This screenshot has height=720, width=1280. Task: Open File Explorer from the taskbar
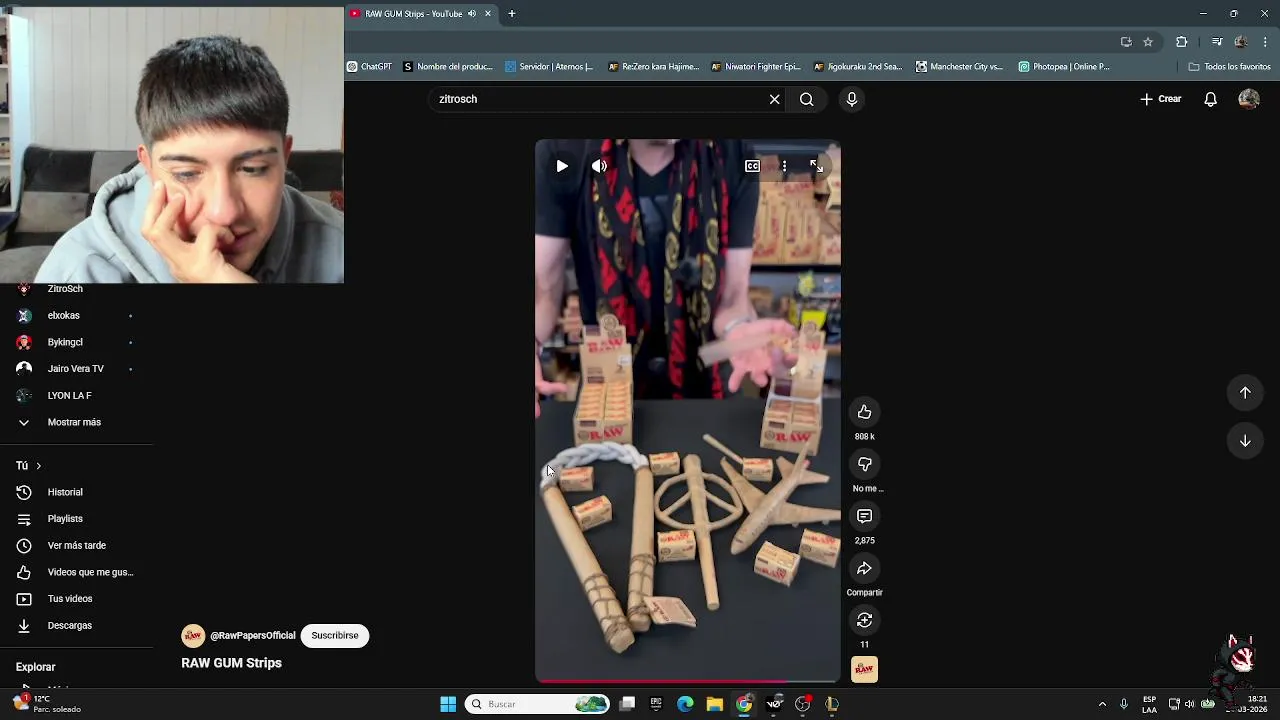coord(714,704)
